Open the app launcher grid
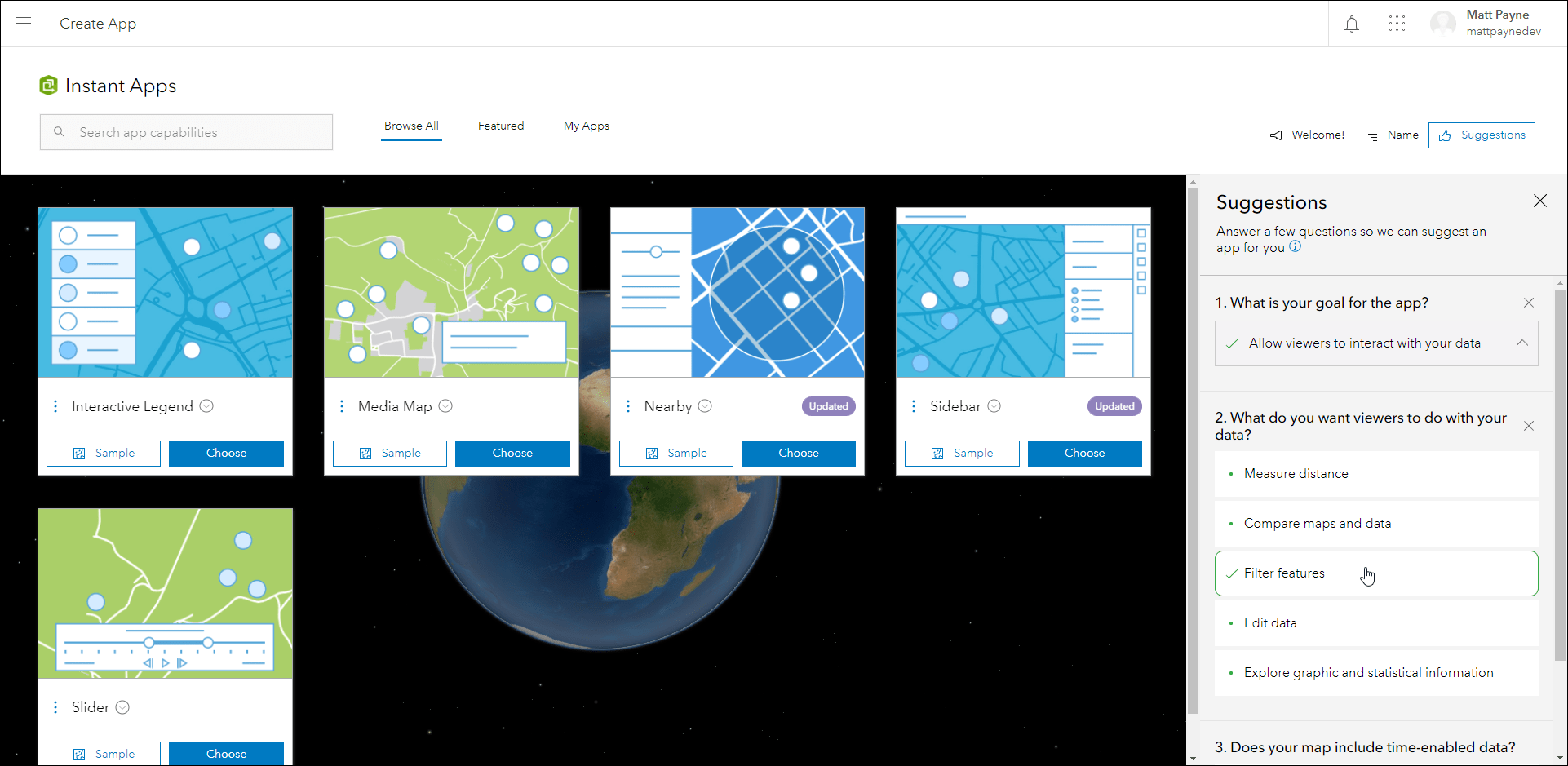The height and width of the screenshot is (766, 1568). click(x=1397, y=24)
